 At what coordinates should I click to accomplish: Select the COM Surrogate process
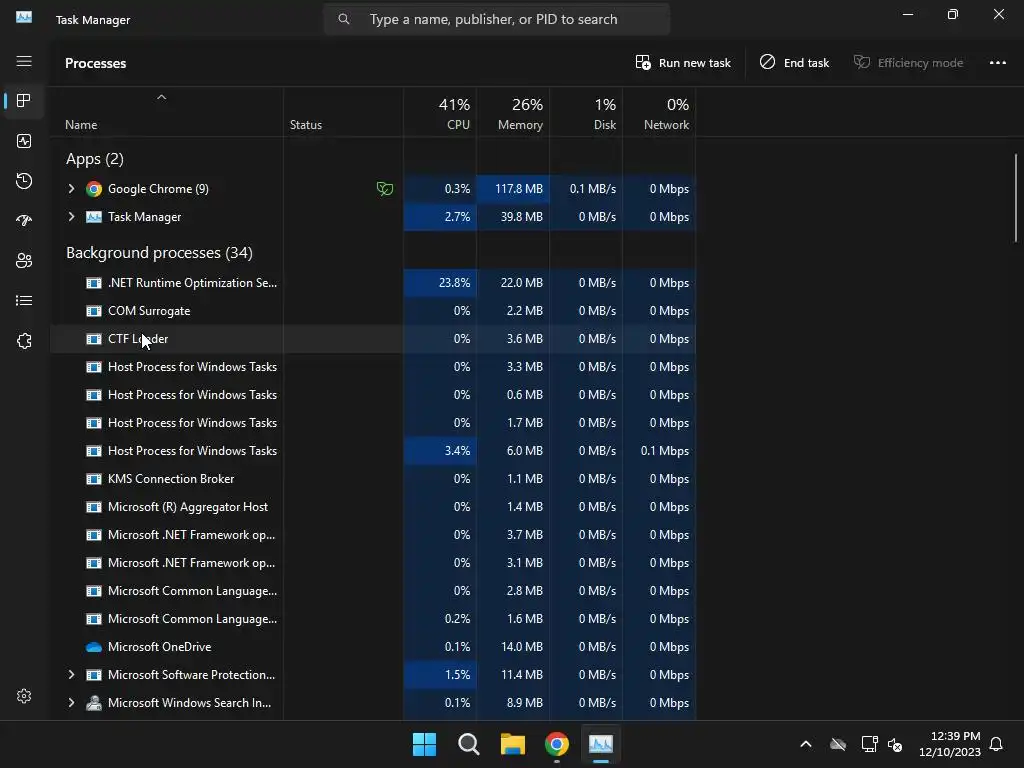click(373, 311)
